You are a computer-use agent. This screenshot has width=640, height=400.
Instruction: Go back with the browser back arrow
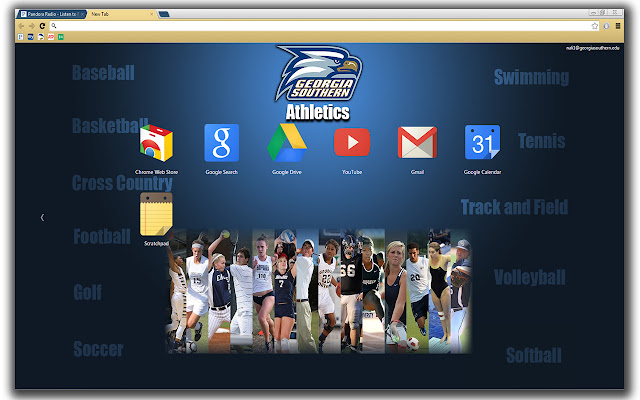21,26
